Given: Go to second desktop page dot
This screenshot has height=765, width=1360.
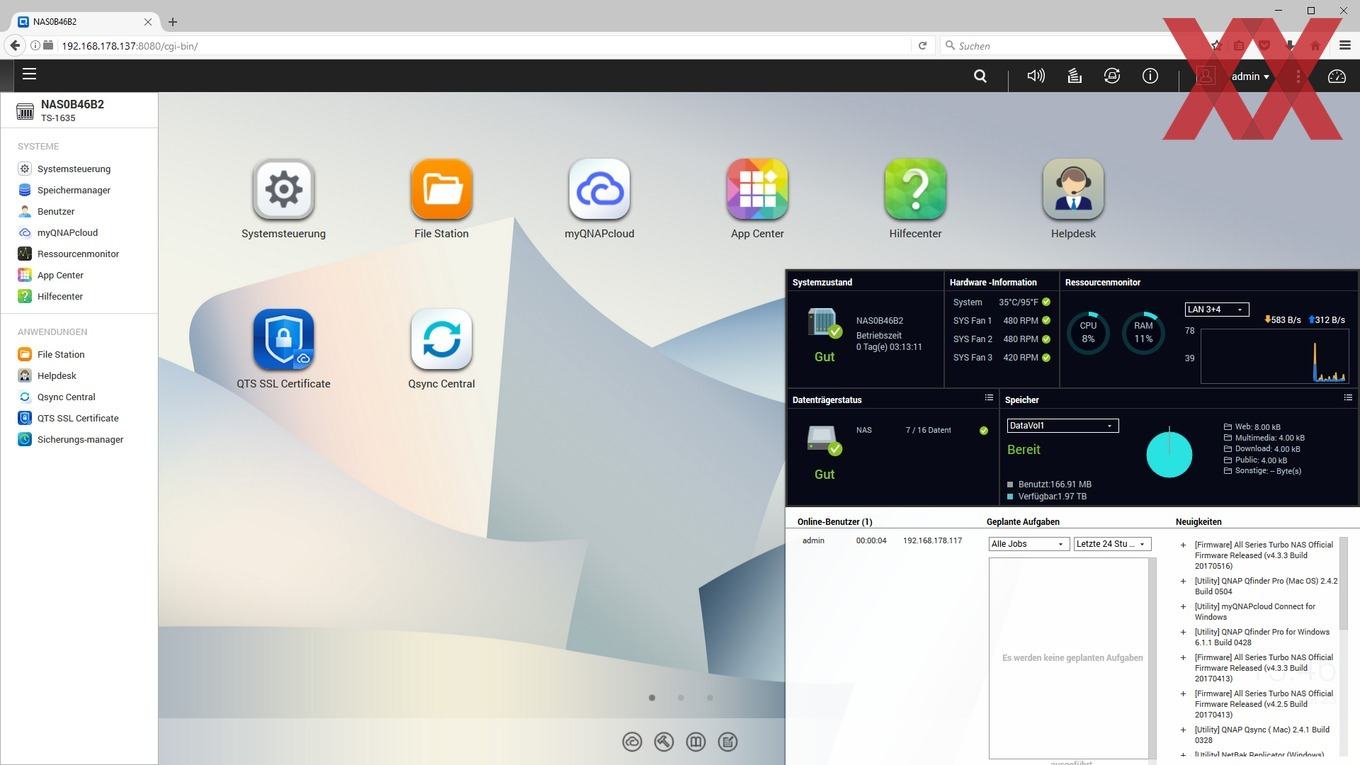Looking at the screenshot, I should click(x=681, y=698).
